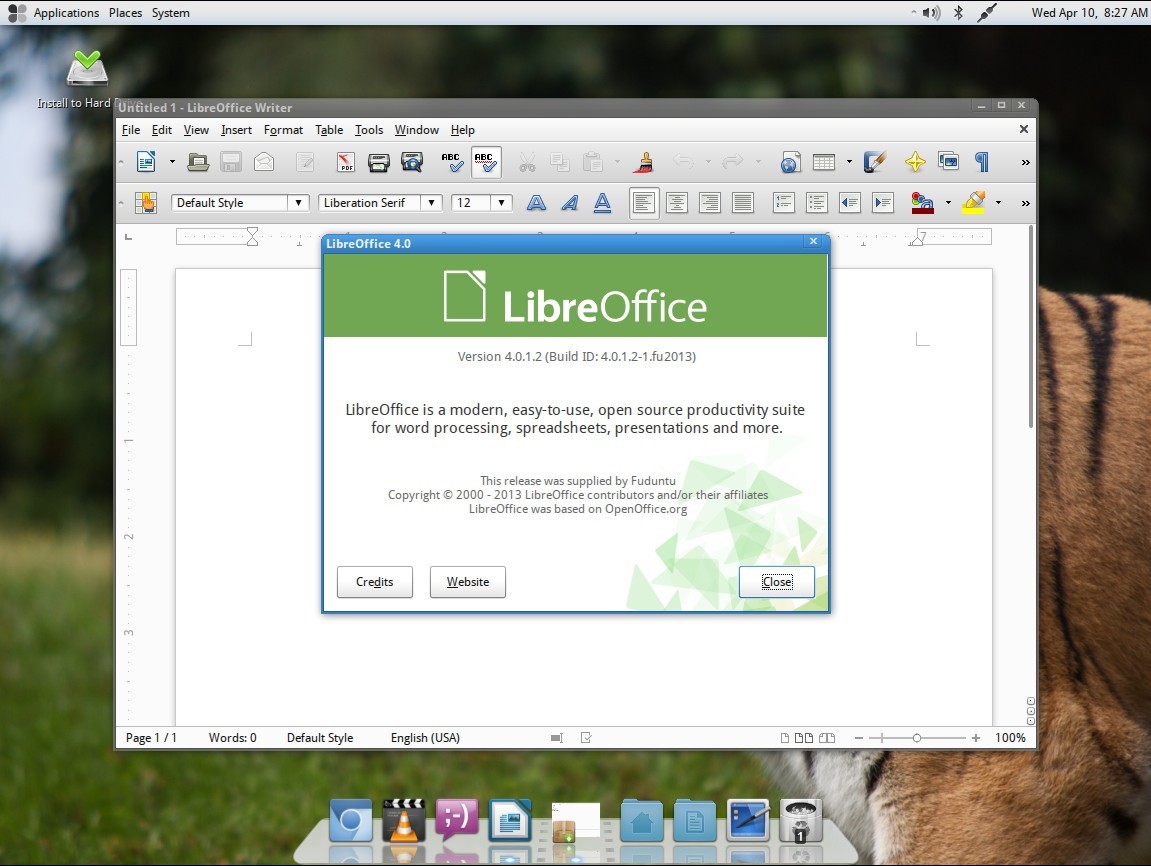This screenshot has height=866, width=1151.
Task: Open the Format menu
Action: pos(283,130)
